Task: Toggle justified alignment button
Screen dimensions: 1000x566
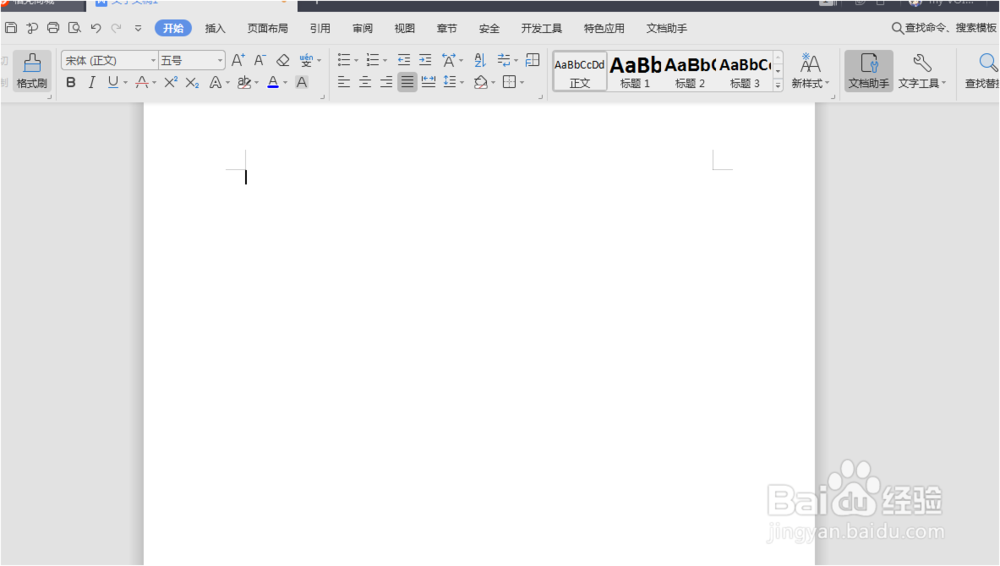Action: pyautogui.click(x=407, y=82)
